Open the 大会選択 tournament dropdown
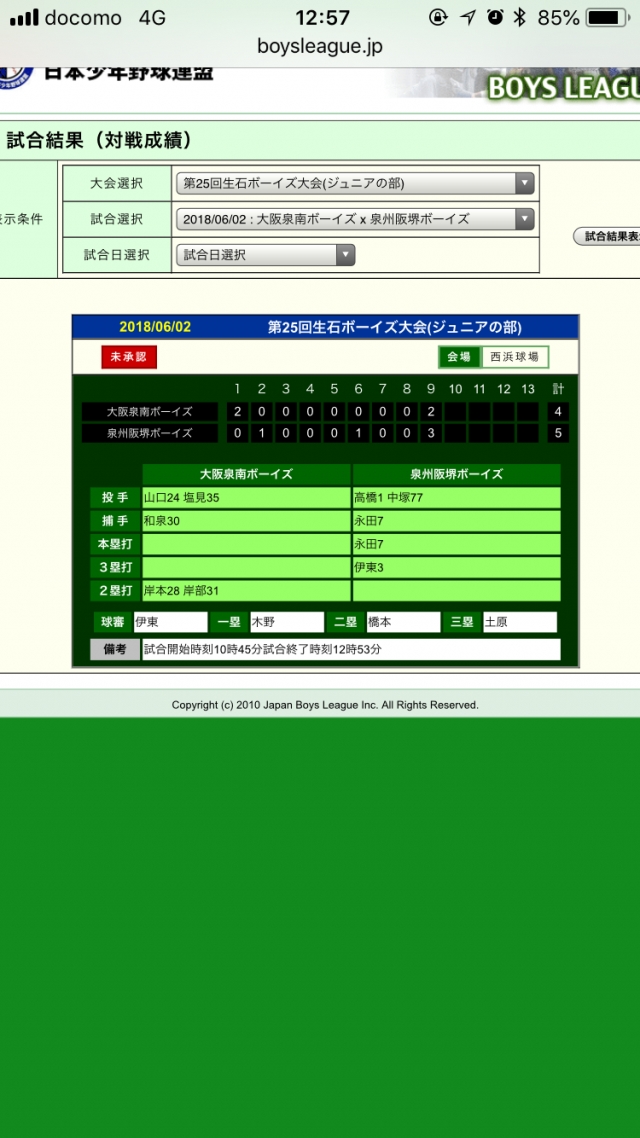Viewport: 640px width, 1138px height. [x=355, y=183]
